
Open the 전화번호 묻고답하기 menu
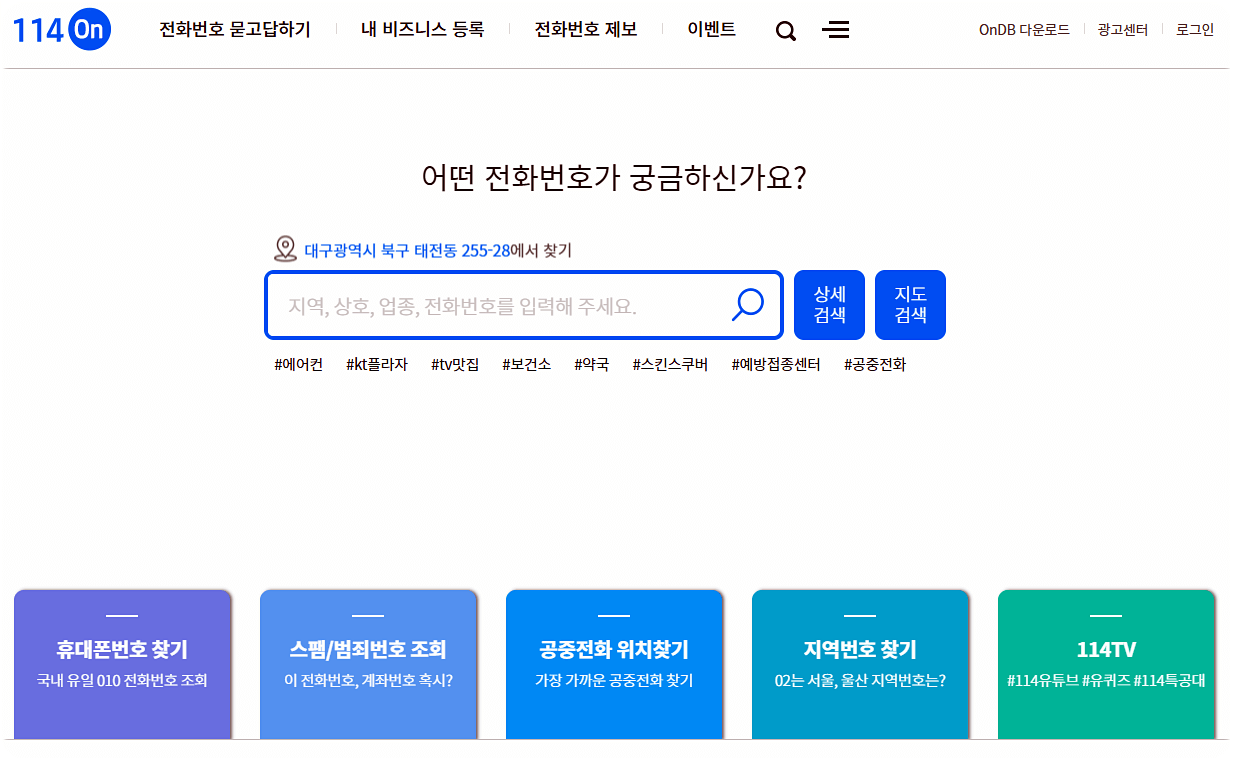(232, 30)
